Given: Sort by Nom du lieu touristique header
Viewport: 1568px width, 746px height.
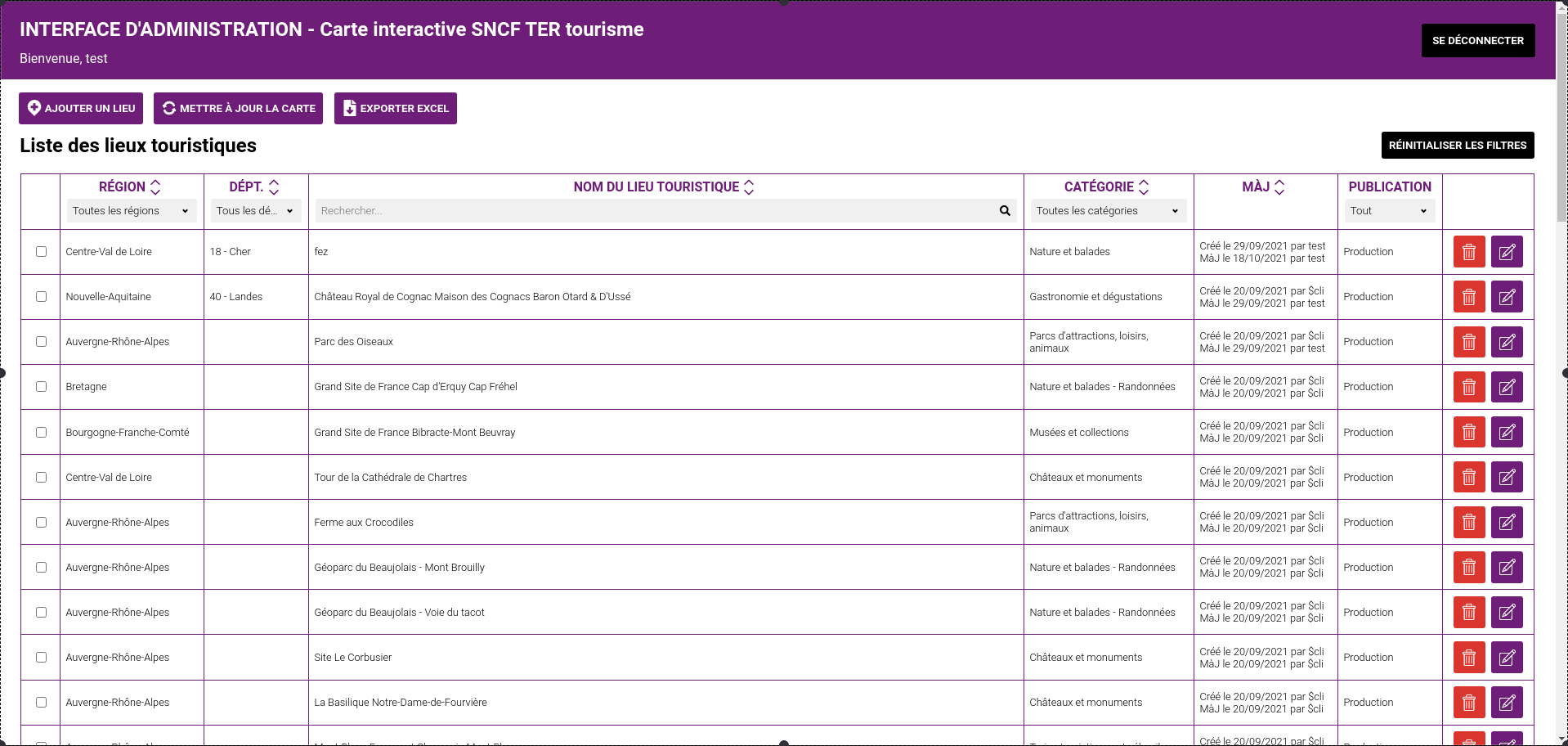Looking at the screenshot, I should click(x=656, y=187).
